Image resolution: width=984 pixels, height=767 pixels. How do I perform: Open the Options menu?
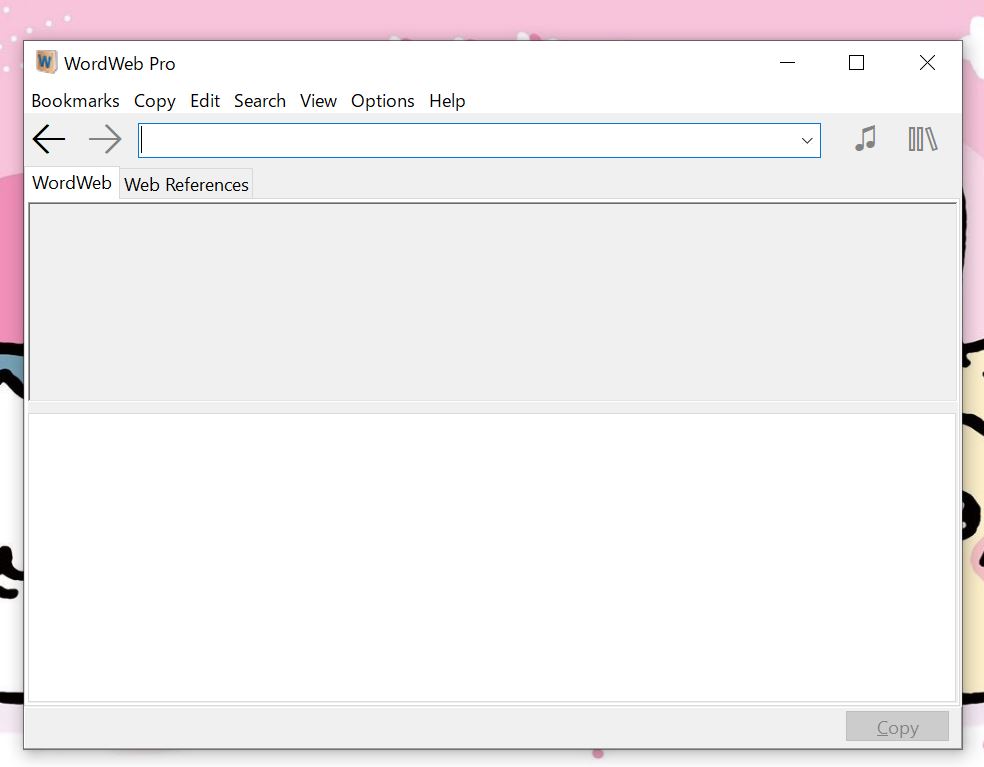click(x=383, y=101)
